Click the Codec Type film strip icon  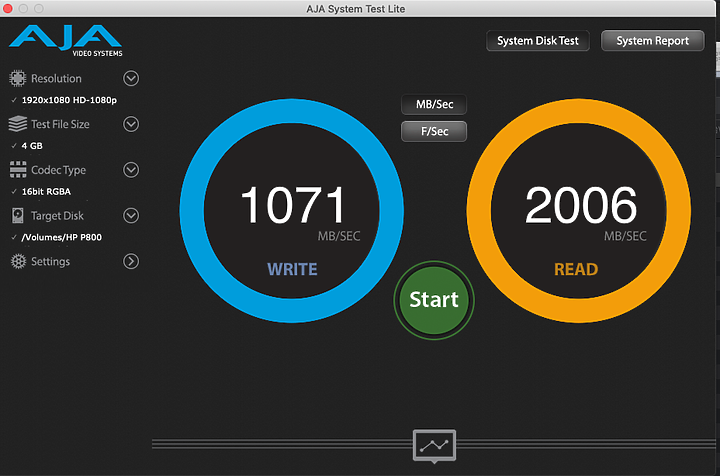pyautogui.click(x=18, y=169)
